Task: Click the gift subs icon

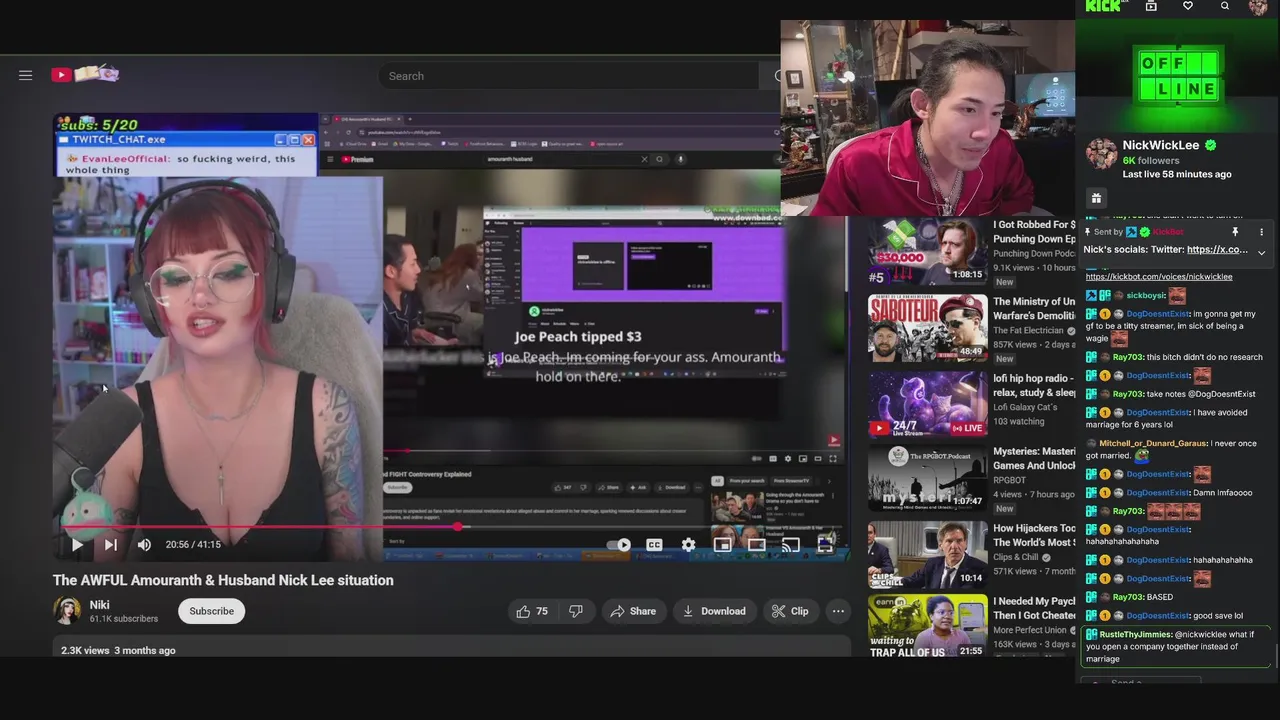Action: 1096,199
